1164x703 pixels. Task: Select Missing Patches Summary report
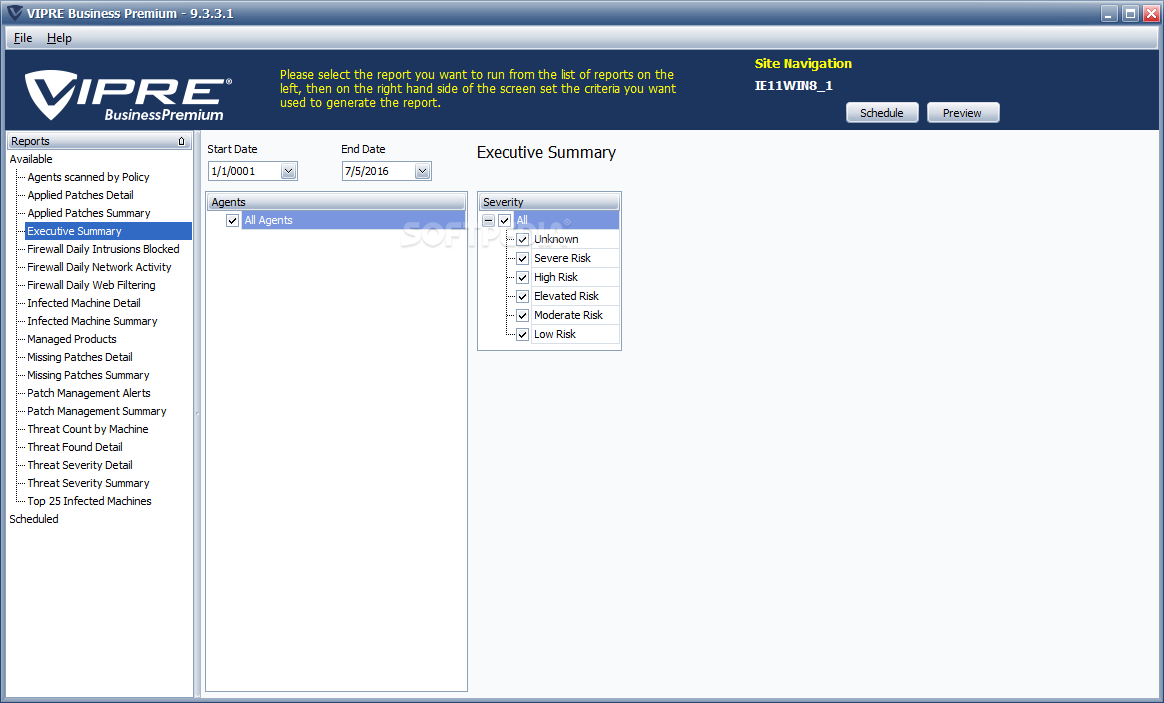point(88,375)
